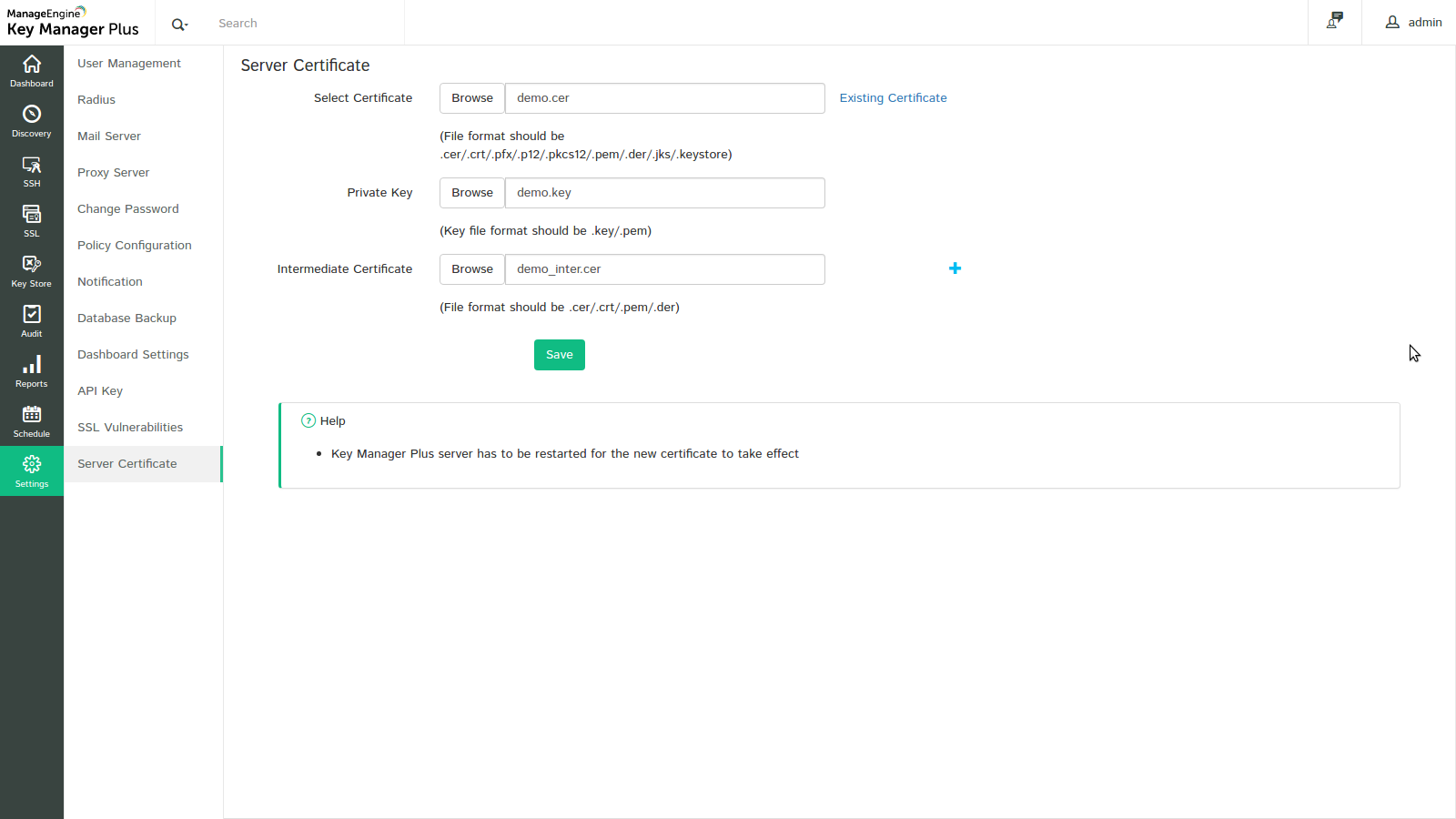Click the admin username label
Screen dimensions: 1456x819
click(x=1425, y=23)
